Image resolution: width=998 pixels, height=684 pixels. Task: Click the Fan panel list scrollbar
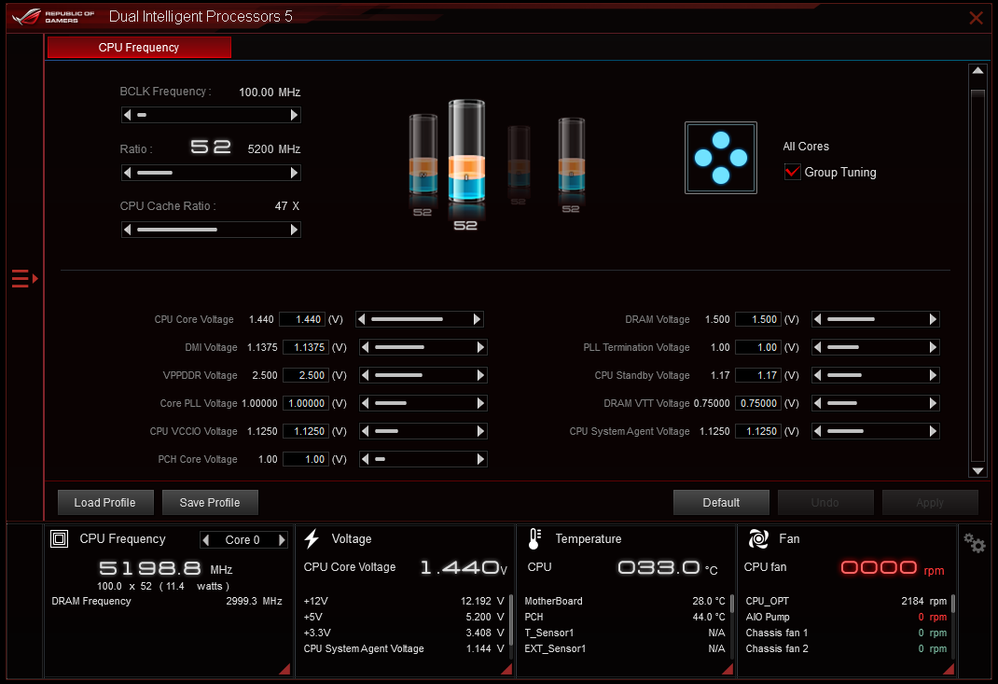(953, 603)
